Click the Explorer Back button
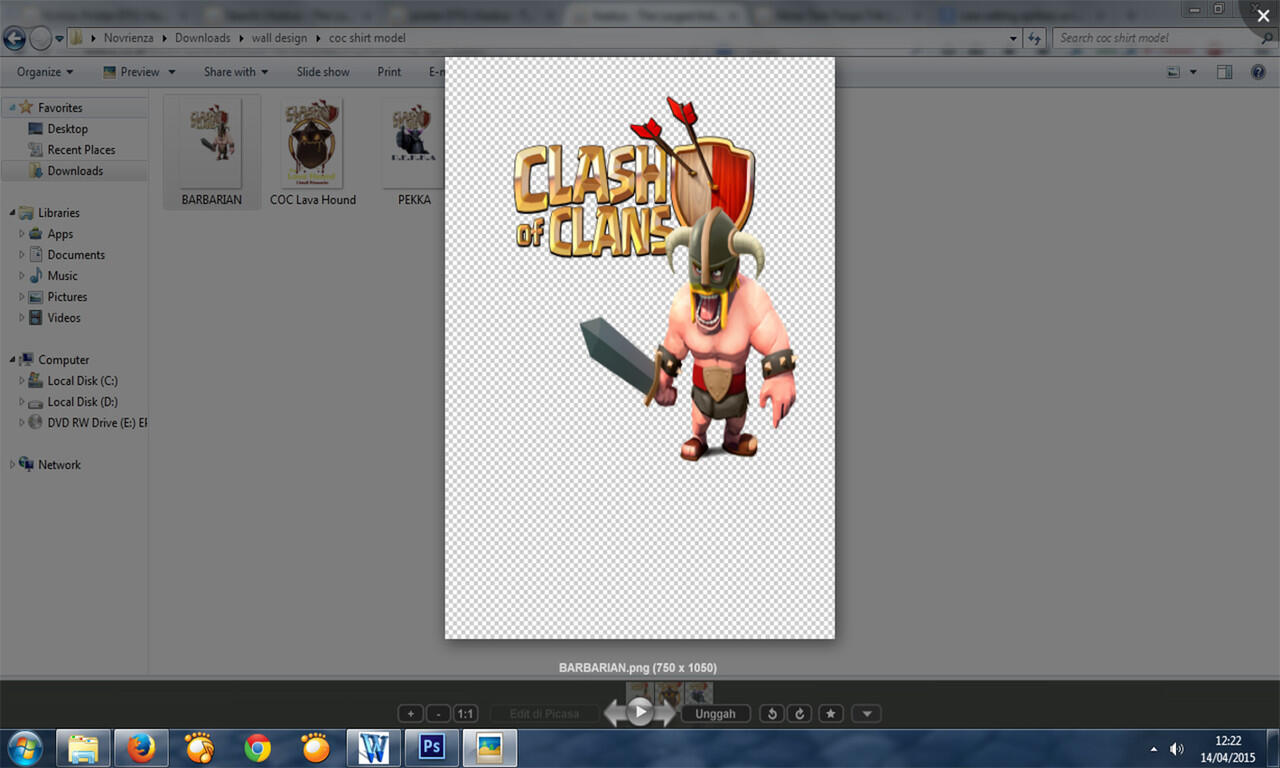1280x768 pixels. [x=14, y=38]
